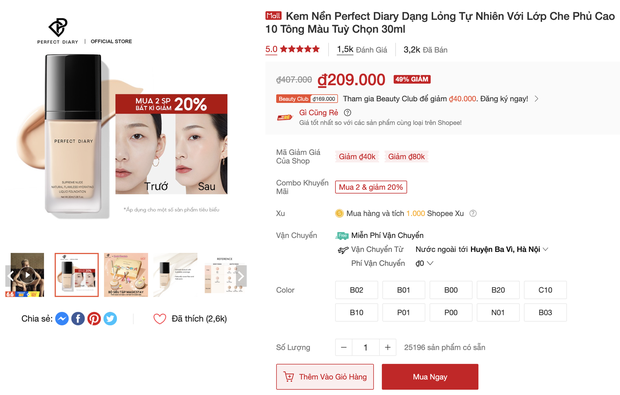Click Shopee Xu help question icon
Viewport: 620px width, 395px height.
[x=473, y=214]
